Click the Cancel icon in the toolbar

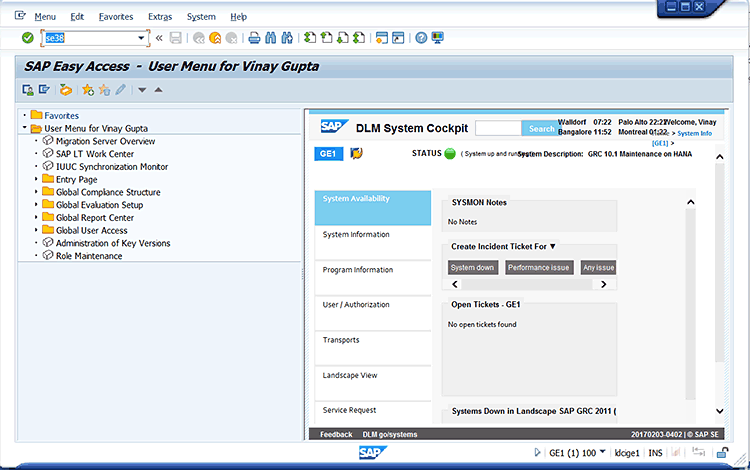coord(232,38)
